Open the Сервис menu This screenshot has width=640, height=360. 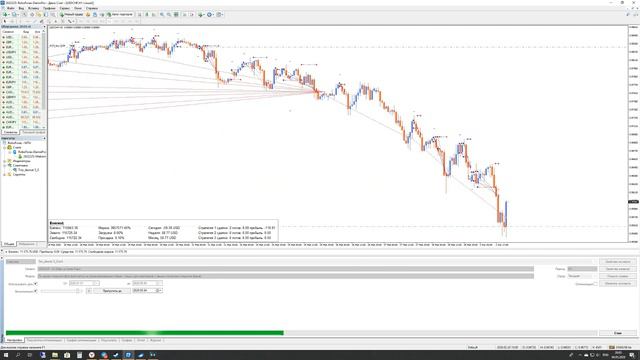coord(64,8)
